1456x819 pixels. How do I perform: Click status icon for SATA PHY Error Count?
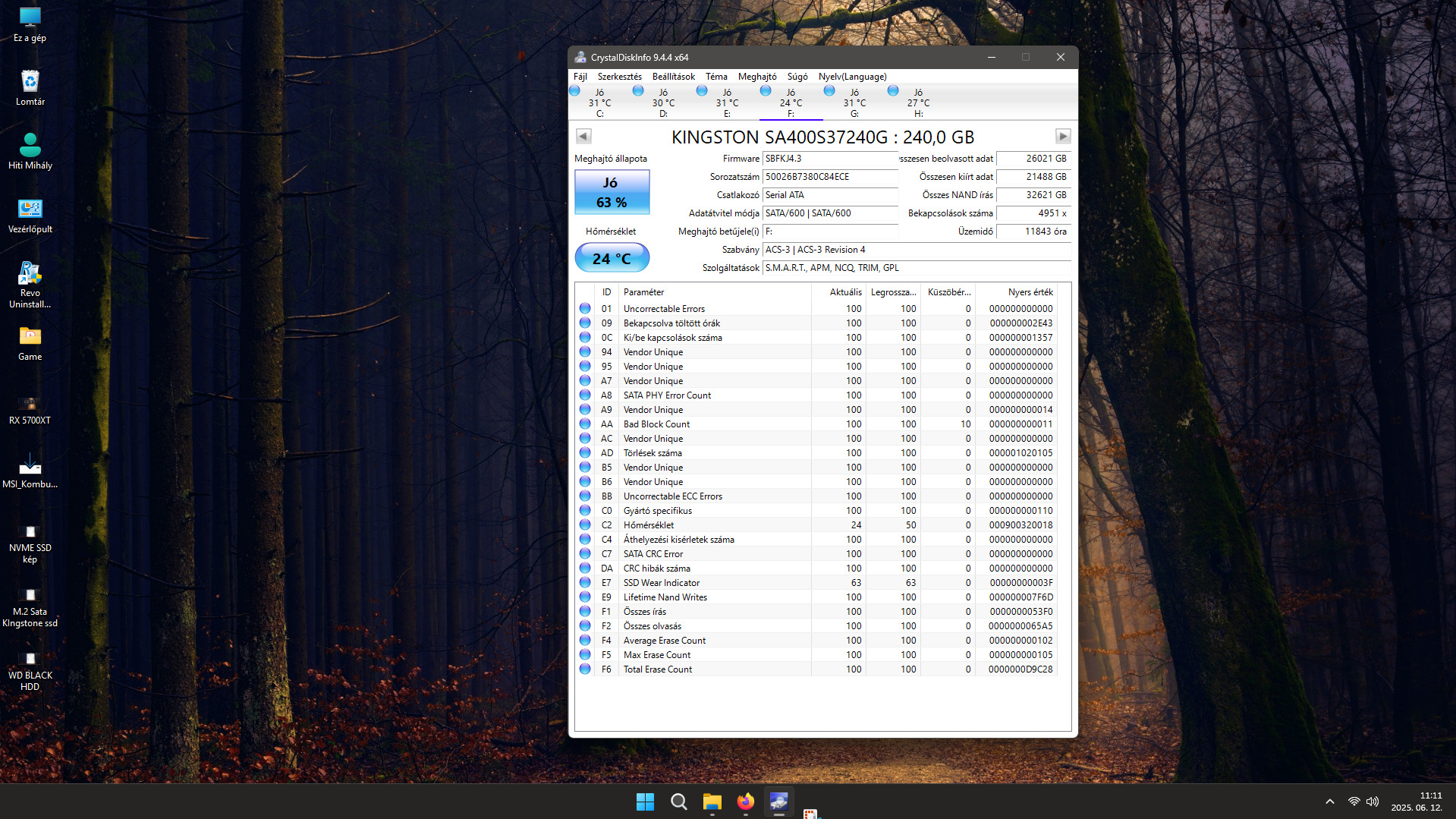(585, 395)
